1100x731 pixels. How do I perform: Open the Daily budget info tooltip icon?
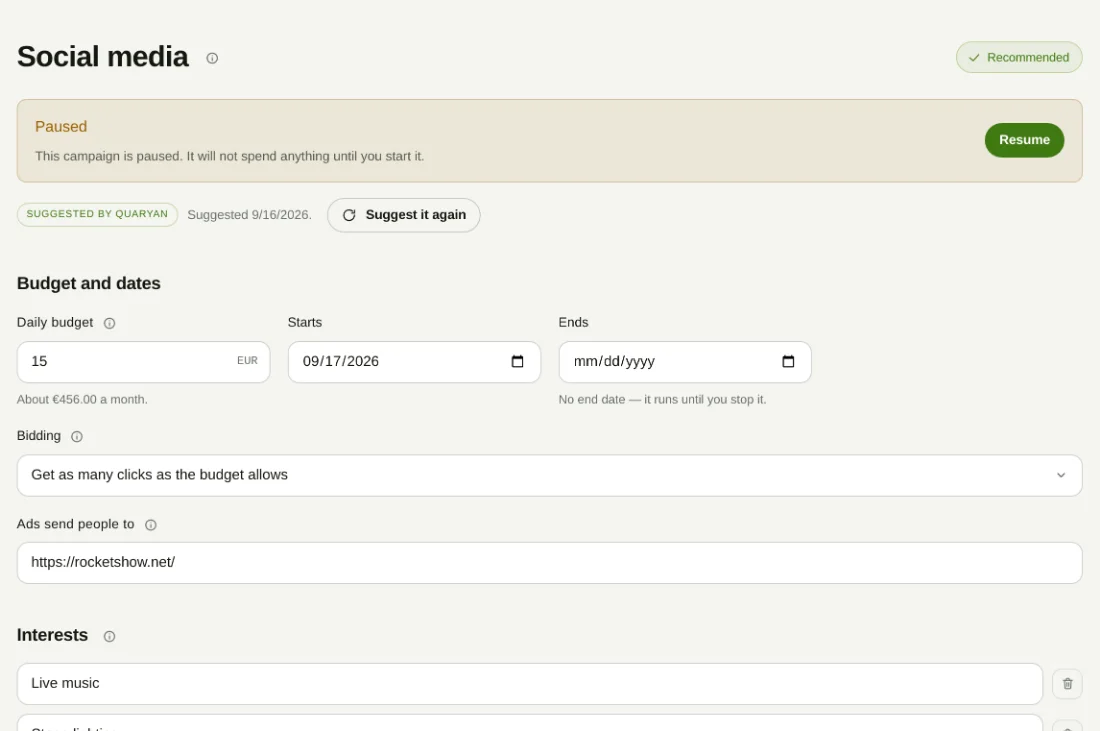coord(109,323)
